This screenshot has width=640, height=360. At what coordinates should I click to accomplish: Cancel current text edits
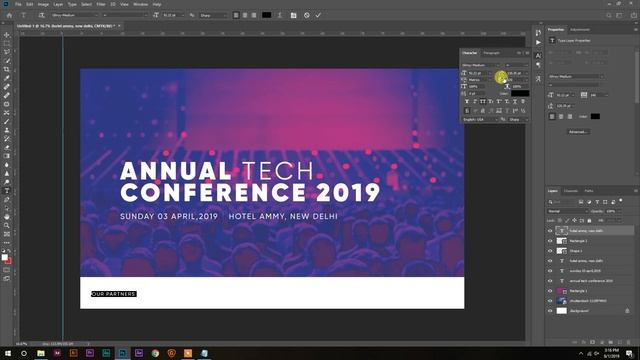pos(307,15)
